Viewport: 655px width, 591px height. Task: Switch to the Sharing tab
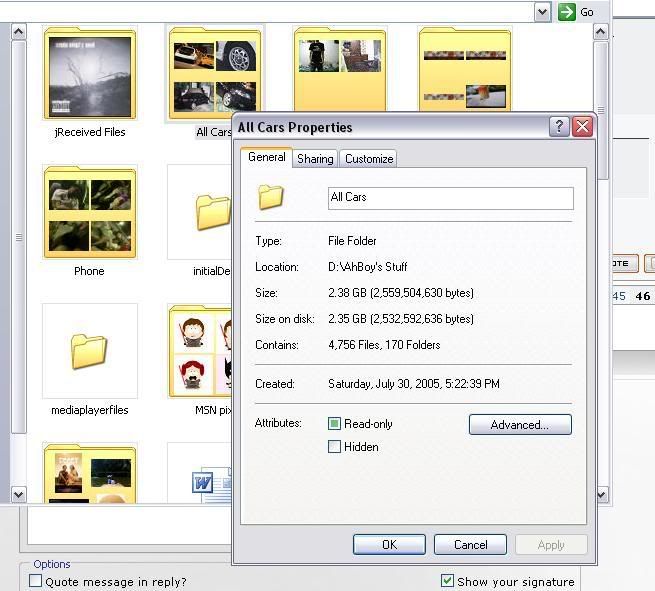tap(315, 159)
